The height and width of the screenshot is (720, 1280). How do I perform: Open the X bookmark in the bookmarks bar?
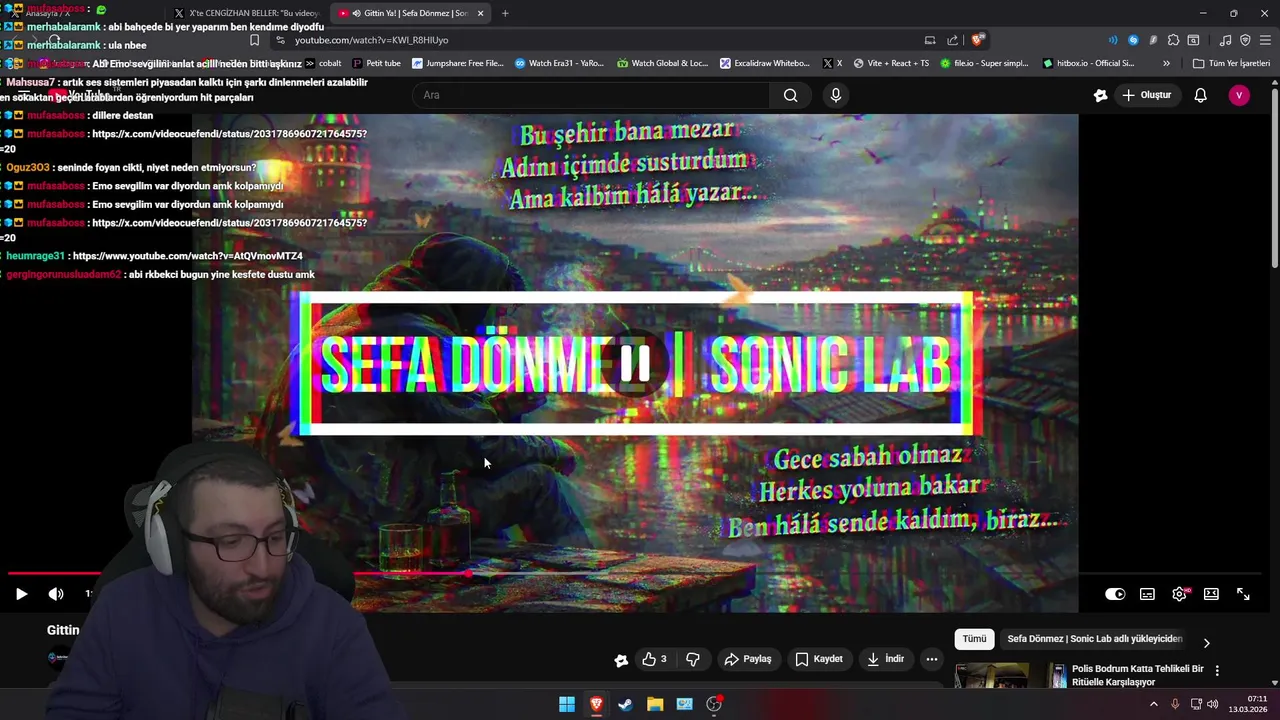[x=832, y=63]
